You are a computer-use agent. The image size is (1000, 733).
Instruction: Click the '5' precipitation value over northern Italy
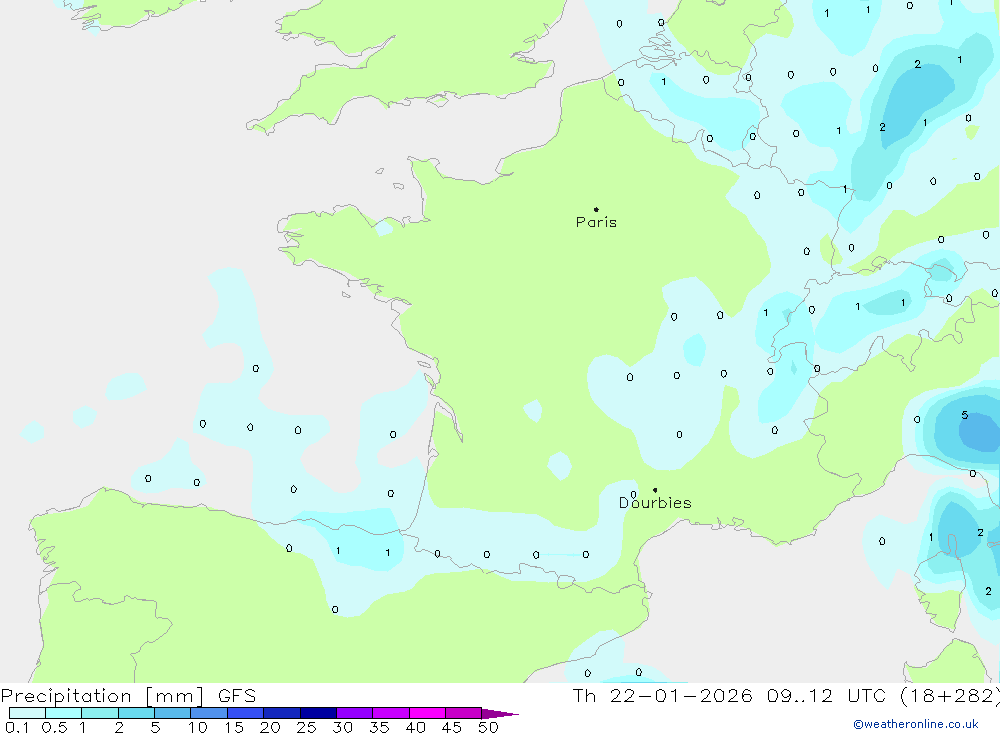964,415
